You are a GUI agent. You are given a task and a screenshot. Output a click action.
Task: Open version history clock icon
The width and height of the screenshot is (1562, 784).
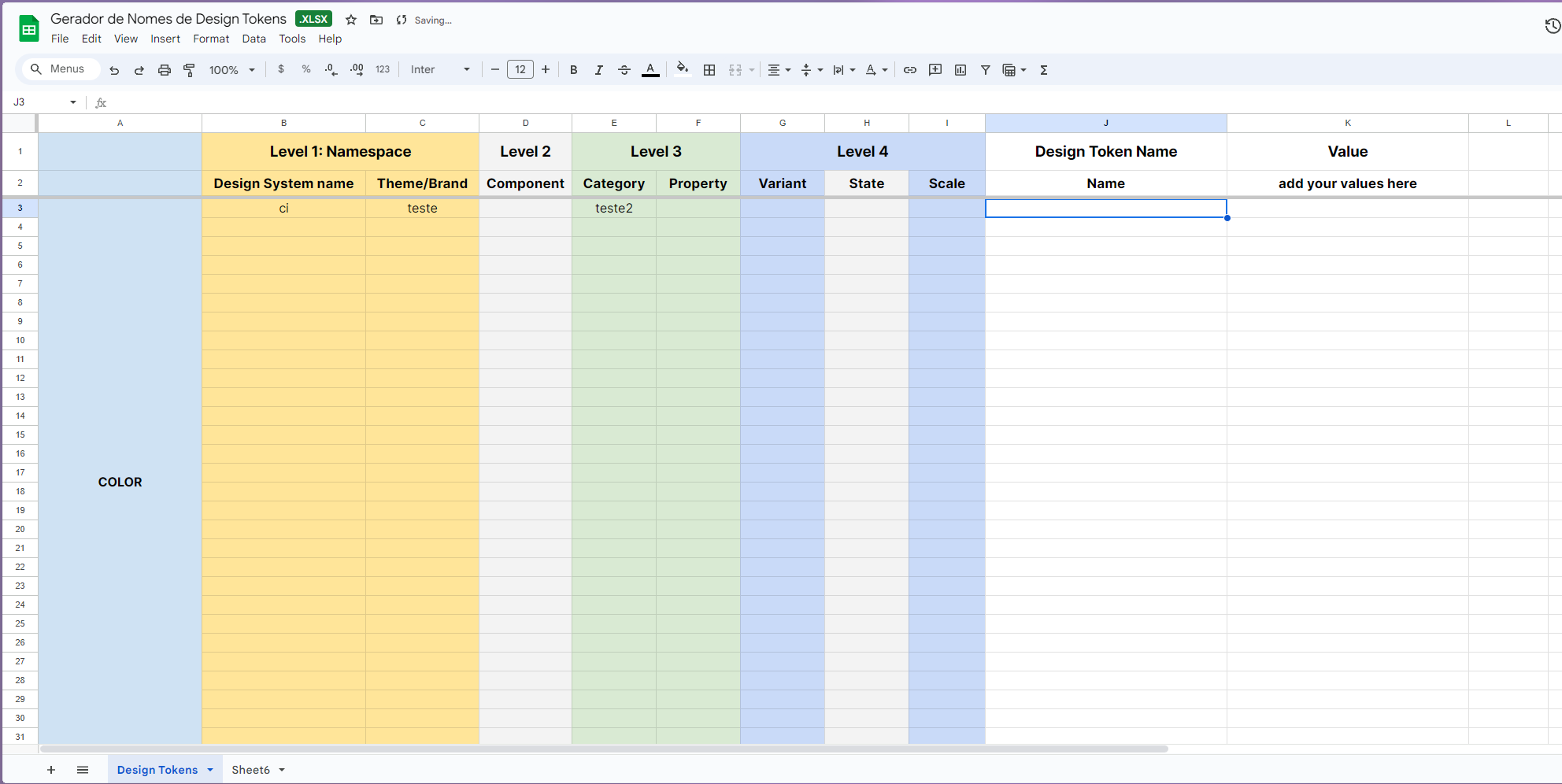coord(1552,26)
